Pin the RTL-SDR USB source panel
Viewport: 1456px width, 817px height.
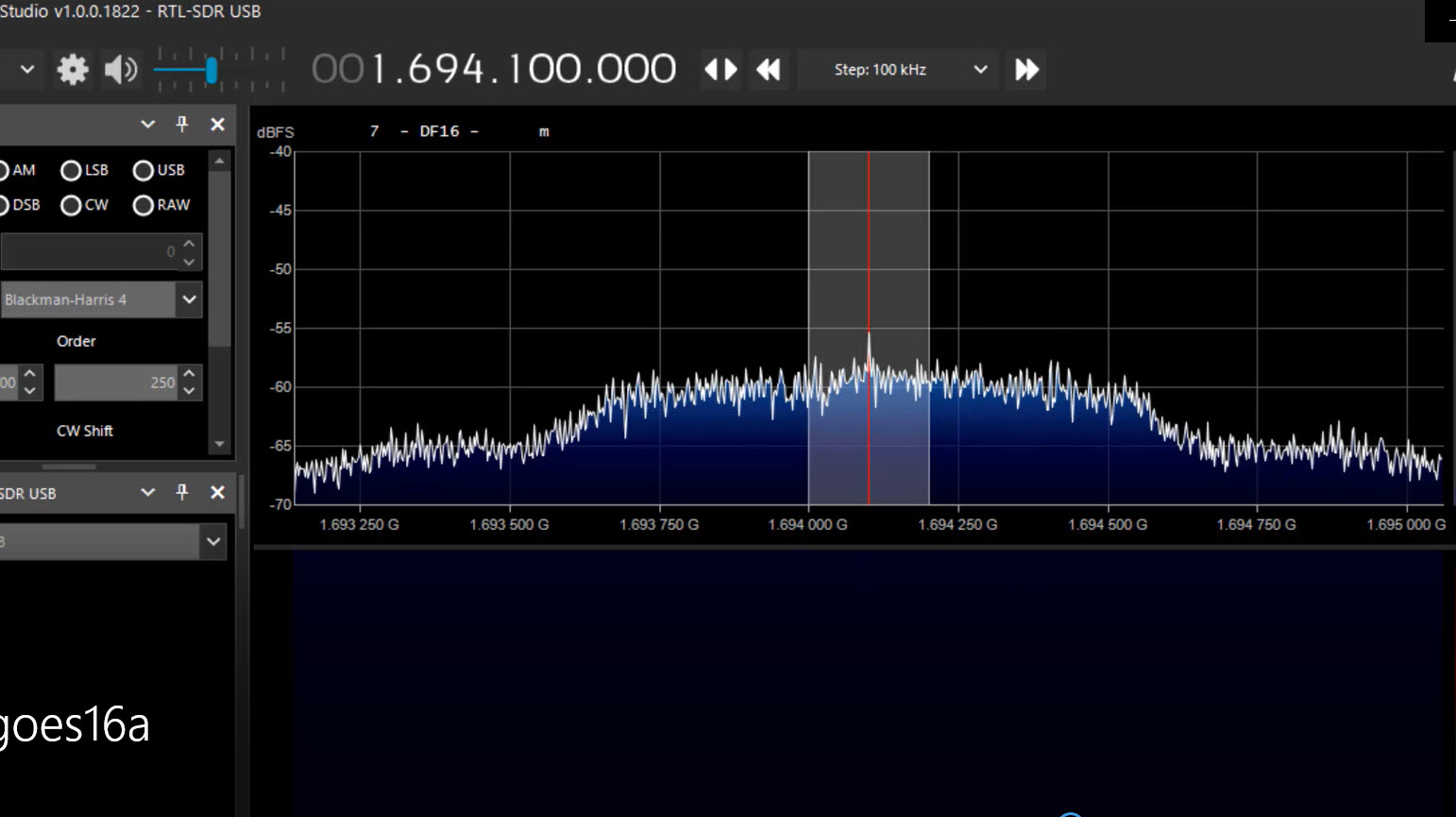(x=181, y=492)
